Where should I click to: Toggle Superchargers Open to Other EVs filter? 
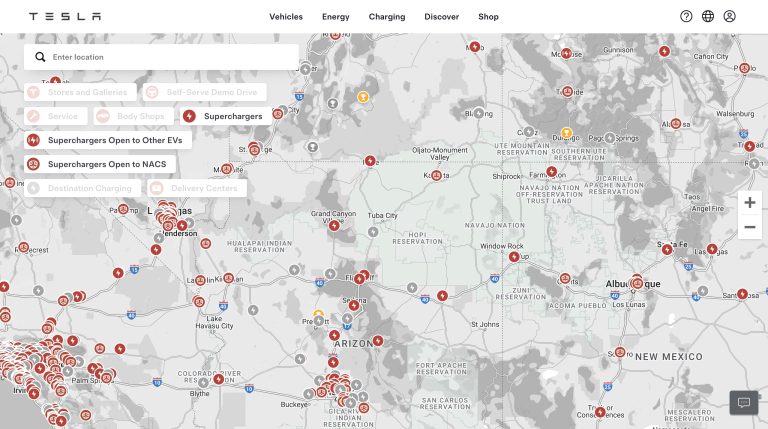coord(108,140)
